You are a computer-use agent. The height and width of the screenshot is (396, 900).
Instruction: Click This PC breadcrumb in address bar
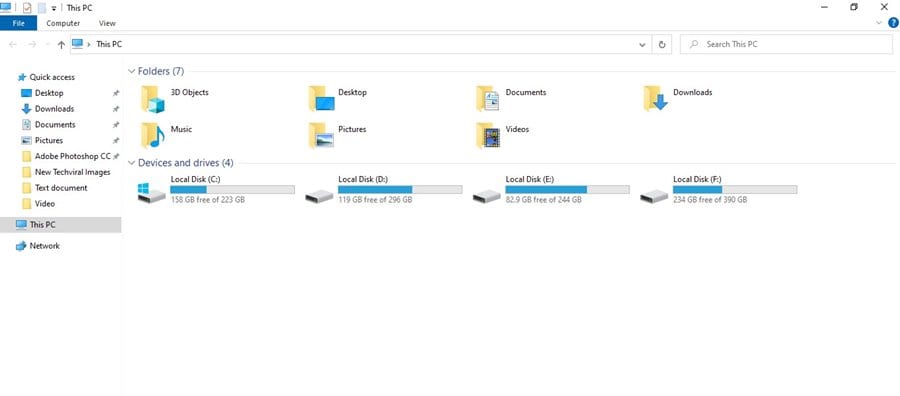[x=109, y=44]
